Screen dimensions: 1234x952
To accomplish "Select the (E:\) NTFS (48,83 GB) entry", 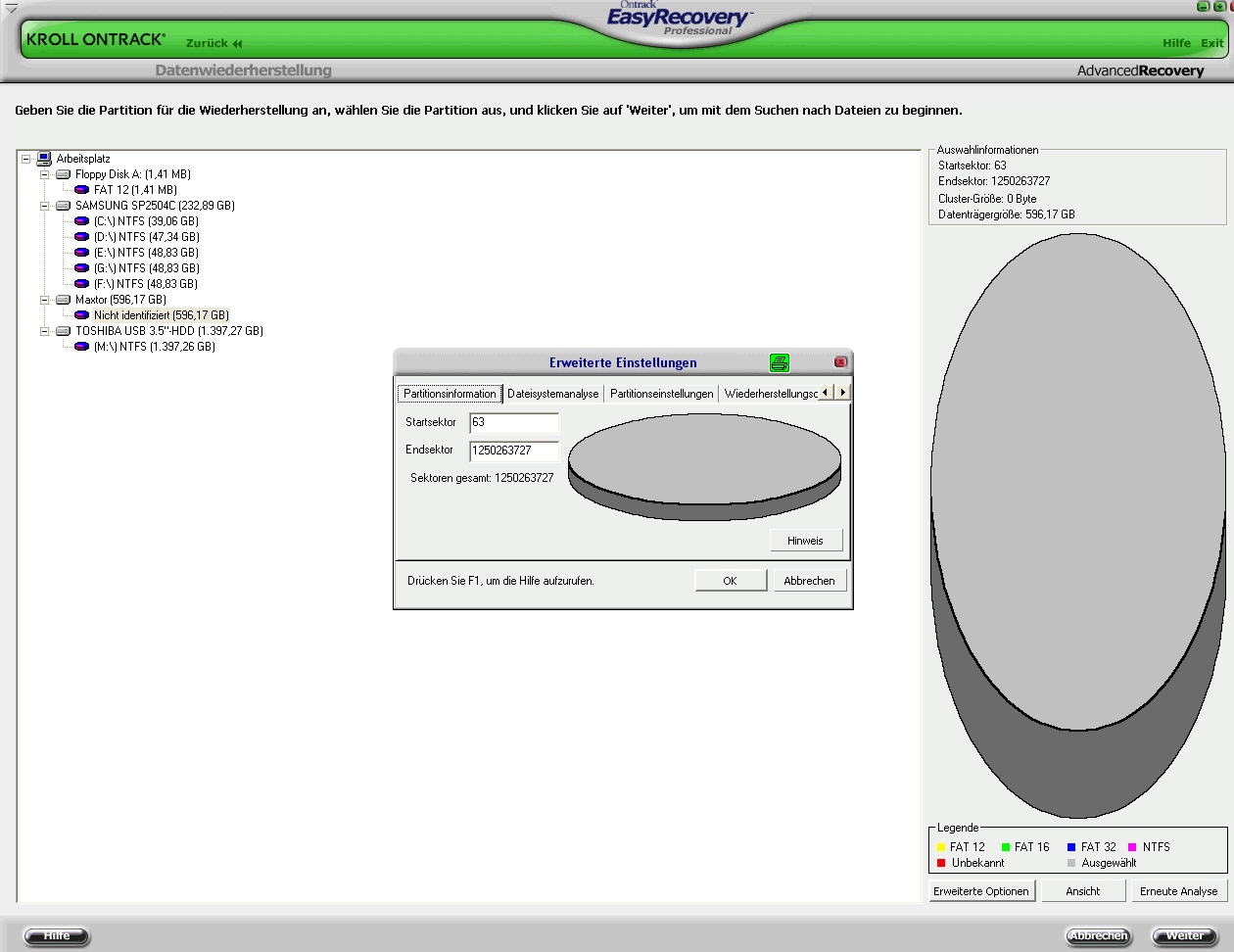I will coord(146,253).
